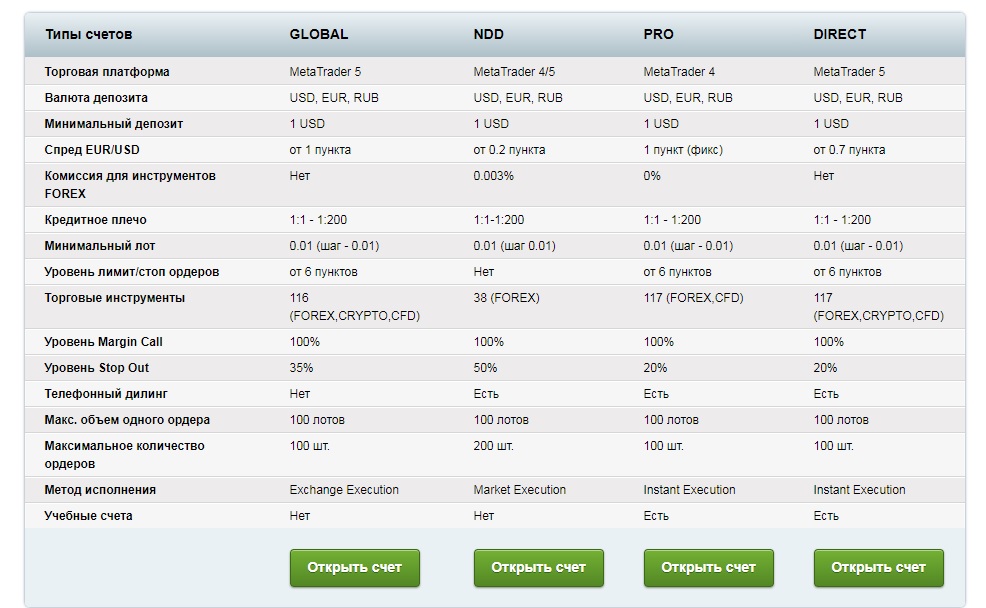Image resolution: width=986 pixels, height=608 pixels.
Task: Open a PRO account via its green button
Action: [x=708, y=567]
